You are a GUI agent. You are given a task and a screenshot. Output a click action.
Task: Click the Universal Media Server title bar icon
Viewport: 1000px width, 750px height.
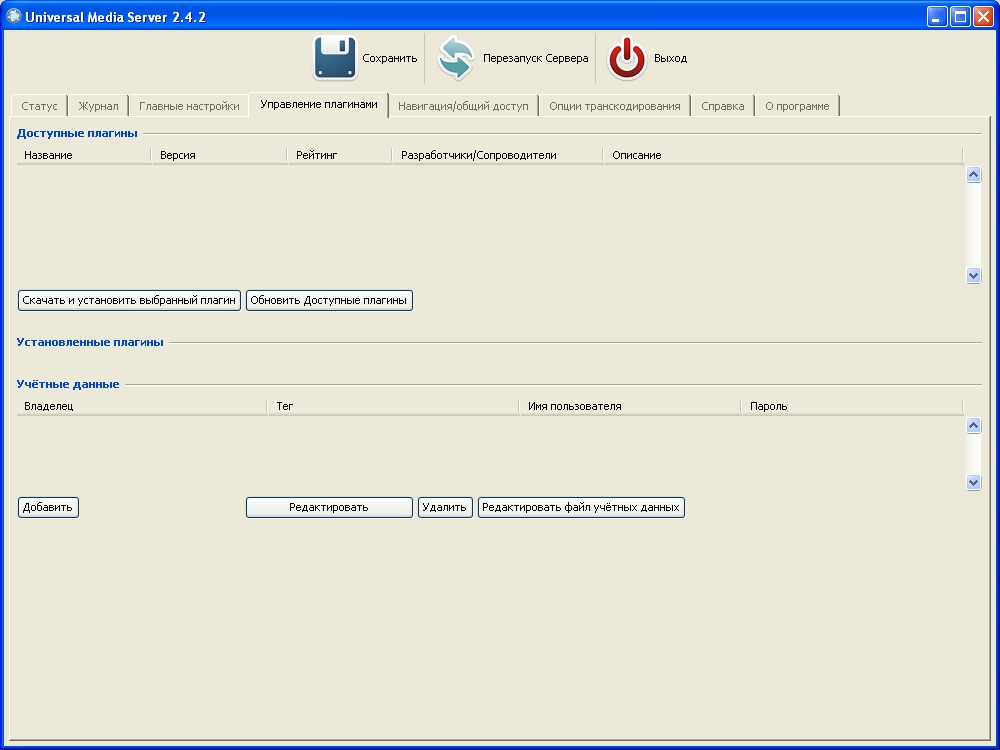(x=13, y=16)
